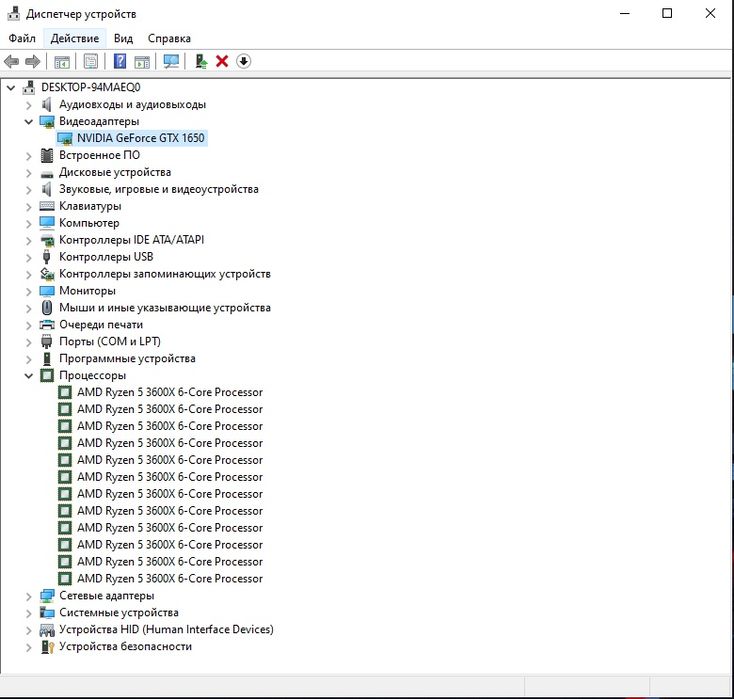Select the Устройства безопасности label
Viewport: 734px width, 699px height.
(x=125, y=647)
